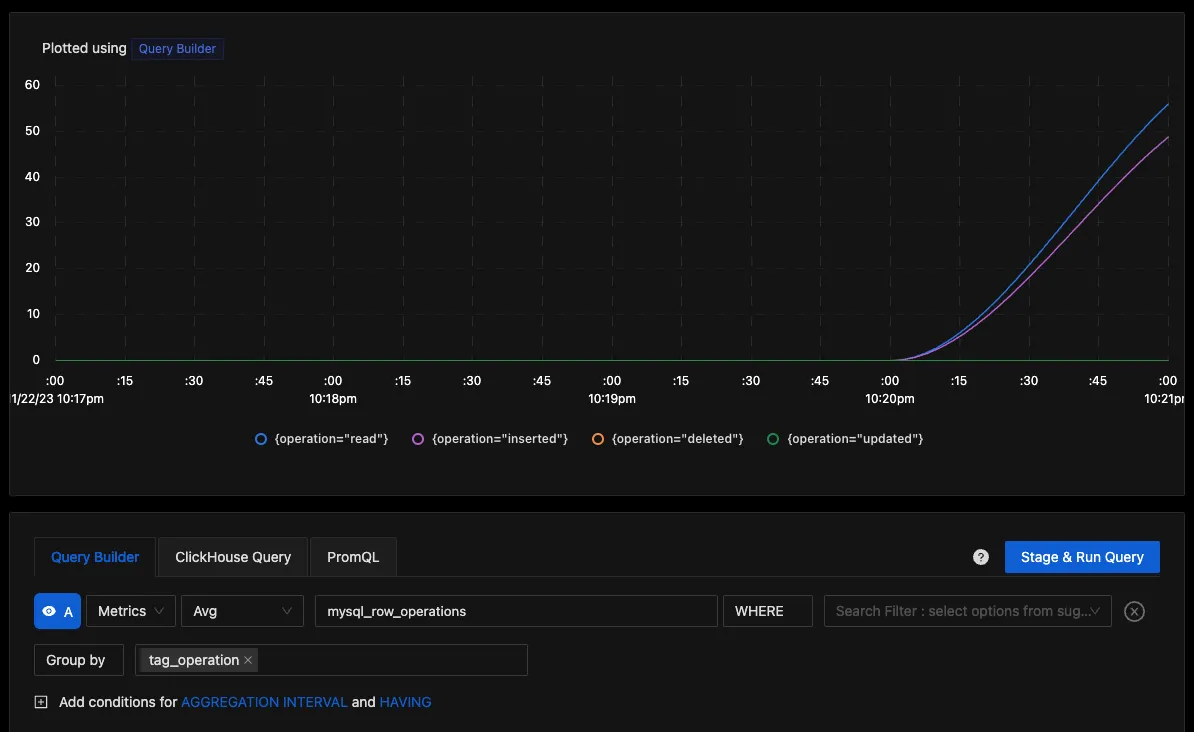Open the WHERE clause selector

coord(768,611)
